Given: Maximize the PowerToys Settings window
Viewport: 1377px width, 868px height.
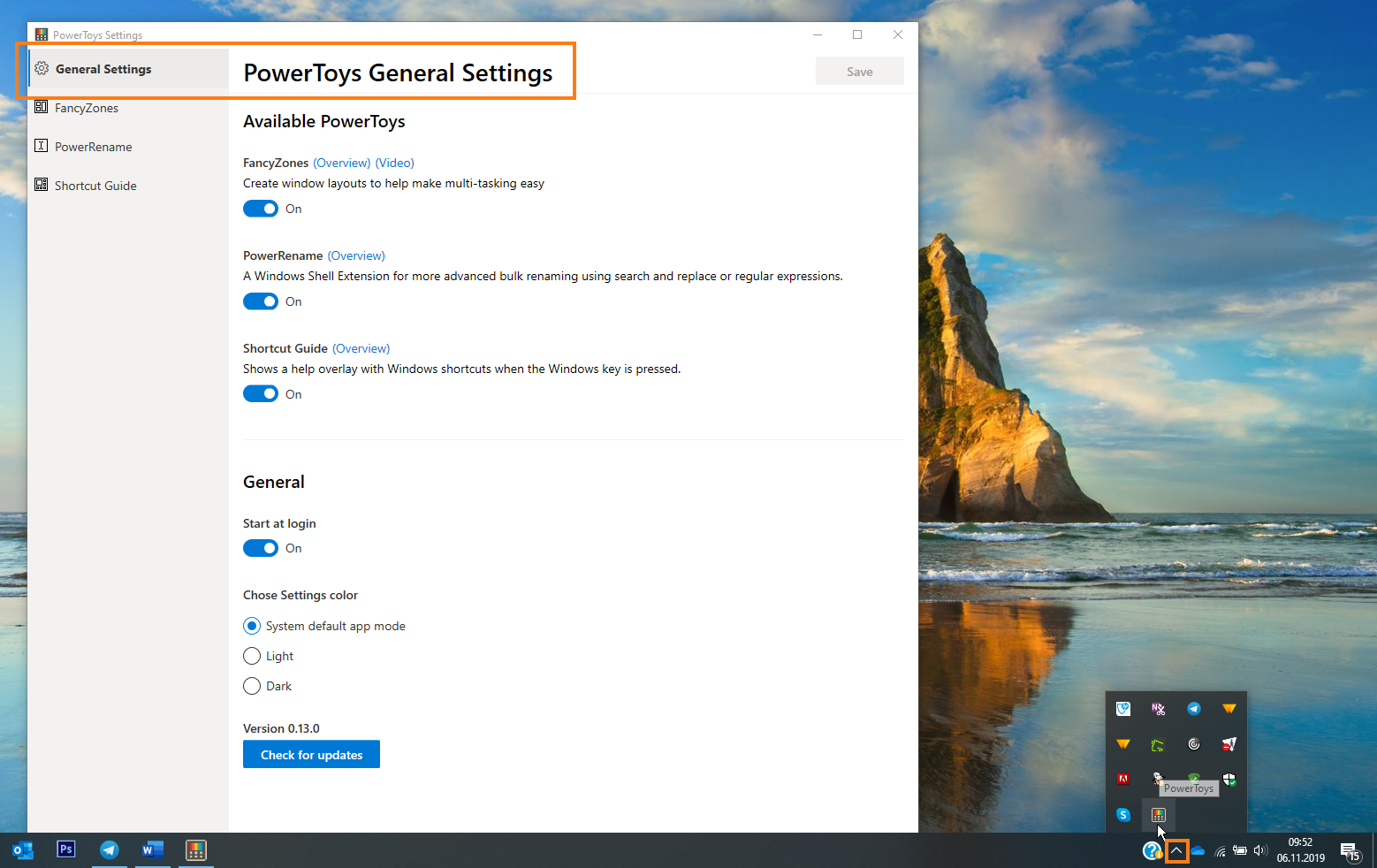Looking at the screenshot, I should click(857, 34).
